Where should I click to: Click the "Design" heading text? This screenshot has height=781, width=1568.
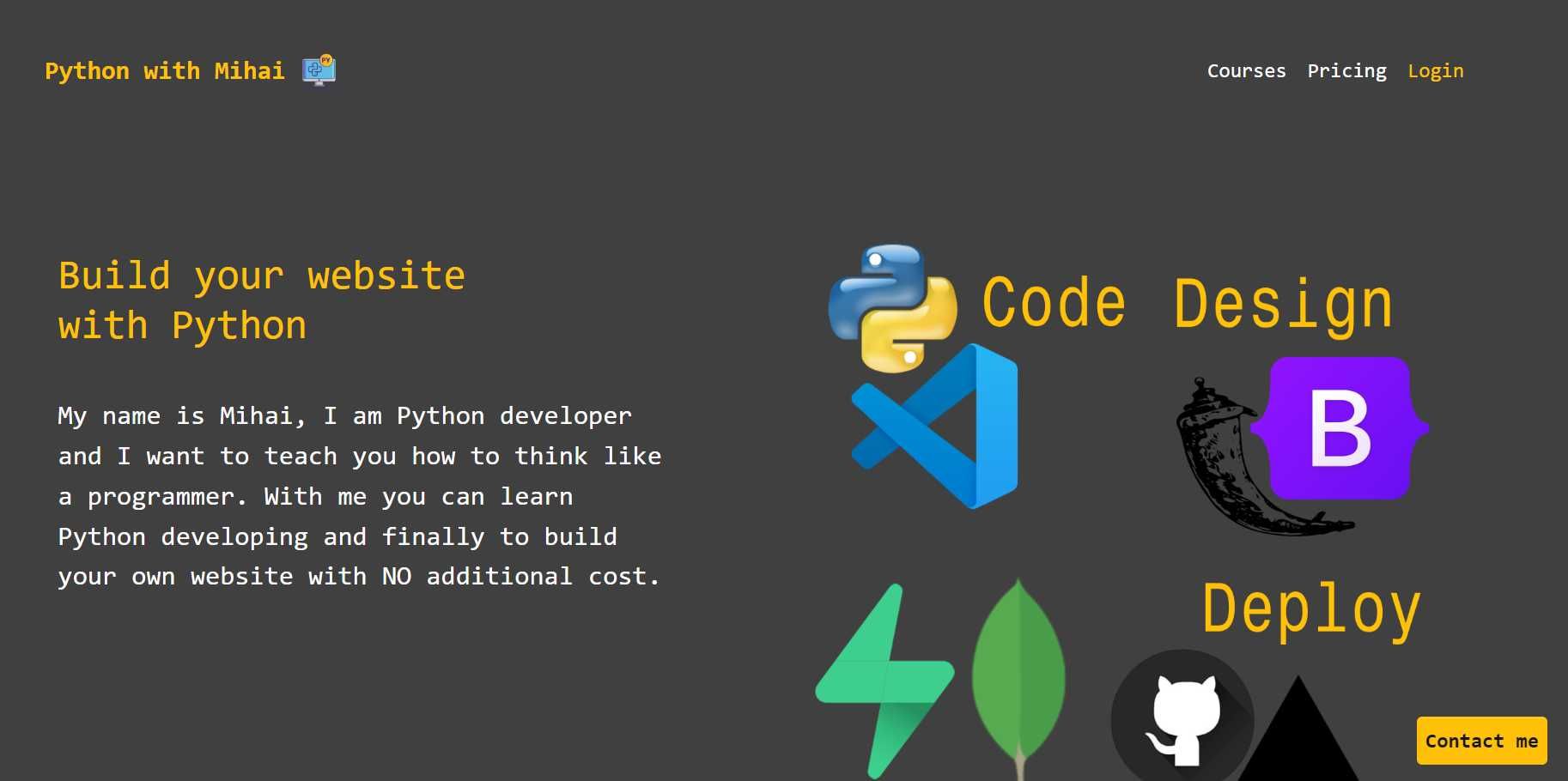pos(1283,306)
